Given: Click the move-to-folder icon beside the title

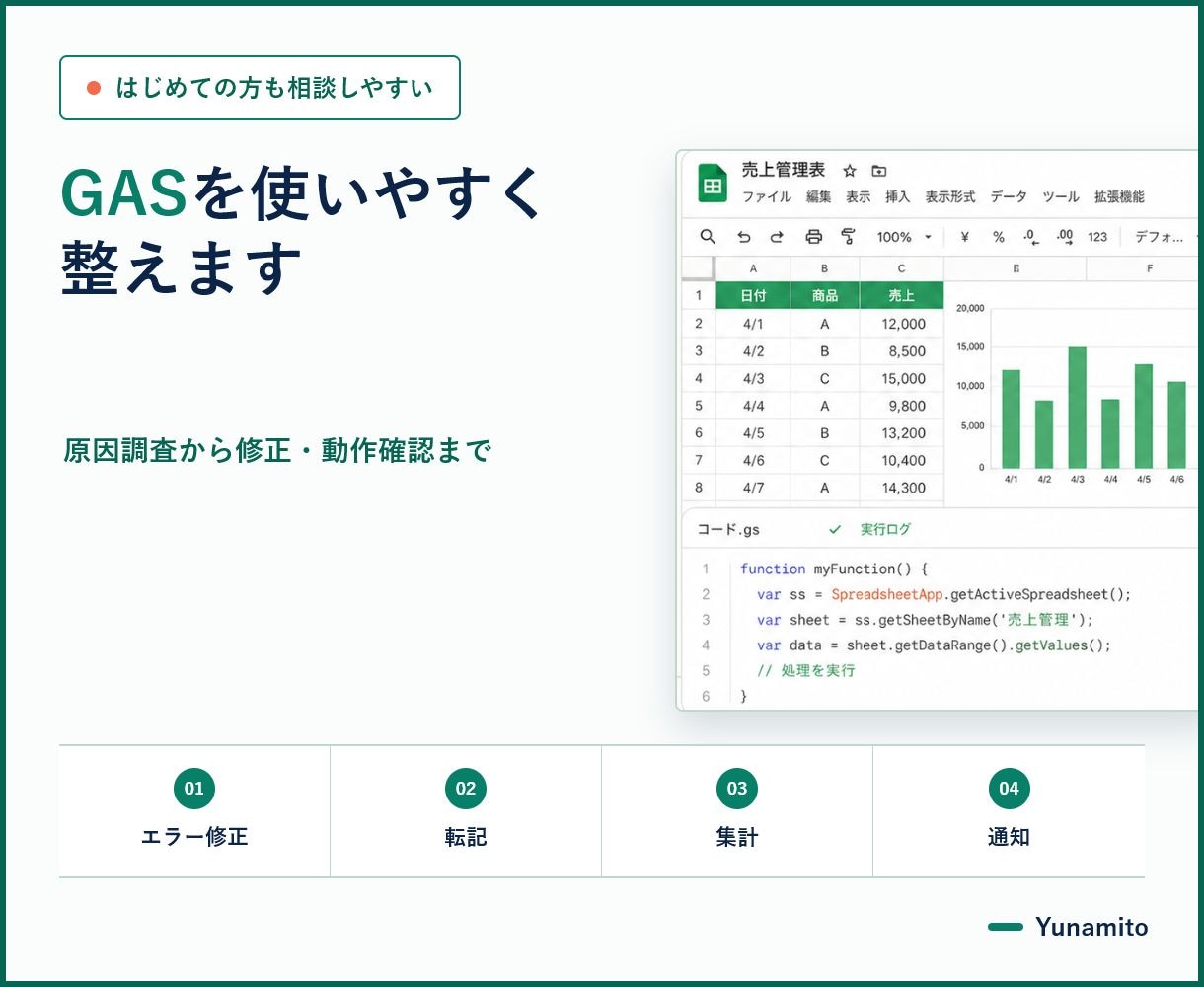Looking at the screenshot, I should [879, 171].
